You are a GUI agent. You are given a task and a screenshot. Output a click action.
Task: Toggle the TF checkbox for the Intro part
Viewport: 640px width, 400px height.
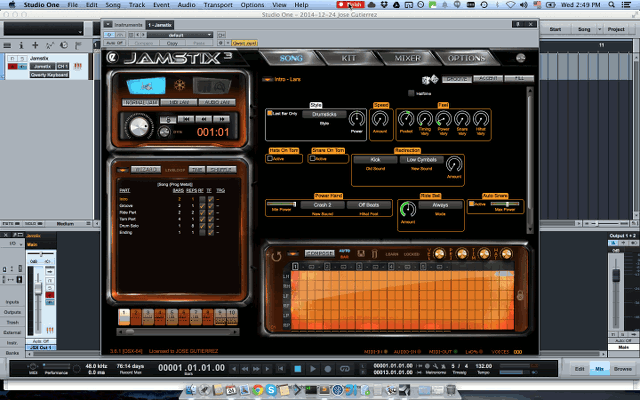(211, 199)
